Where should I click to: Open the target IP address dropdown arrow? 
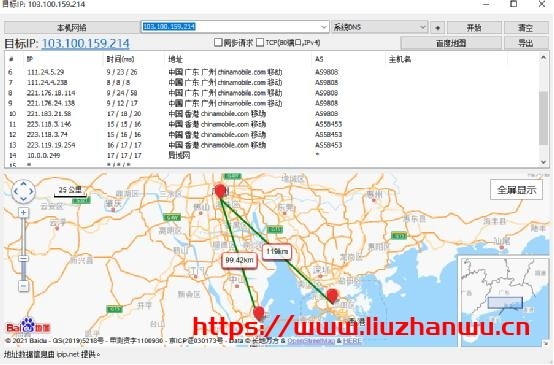point(324,27)
